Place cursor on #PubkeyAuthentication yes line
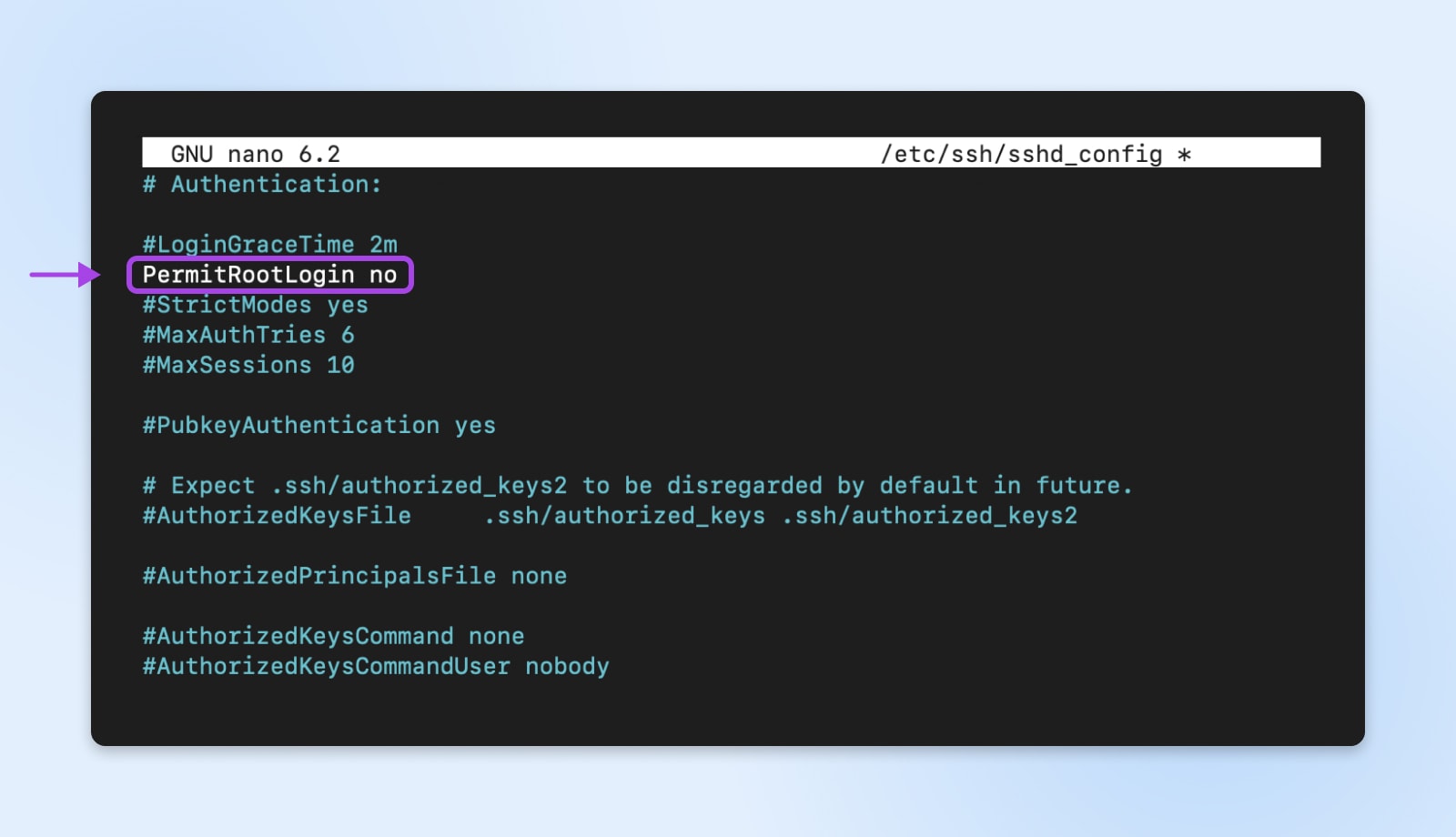The height and width of the screenshot is (837, 1456). pyautogui.click(x=318, y=425)
